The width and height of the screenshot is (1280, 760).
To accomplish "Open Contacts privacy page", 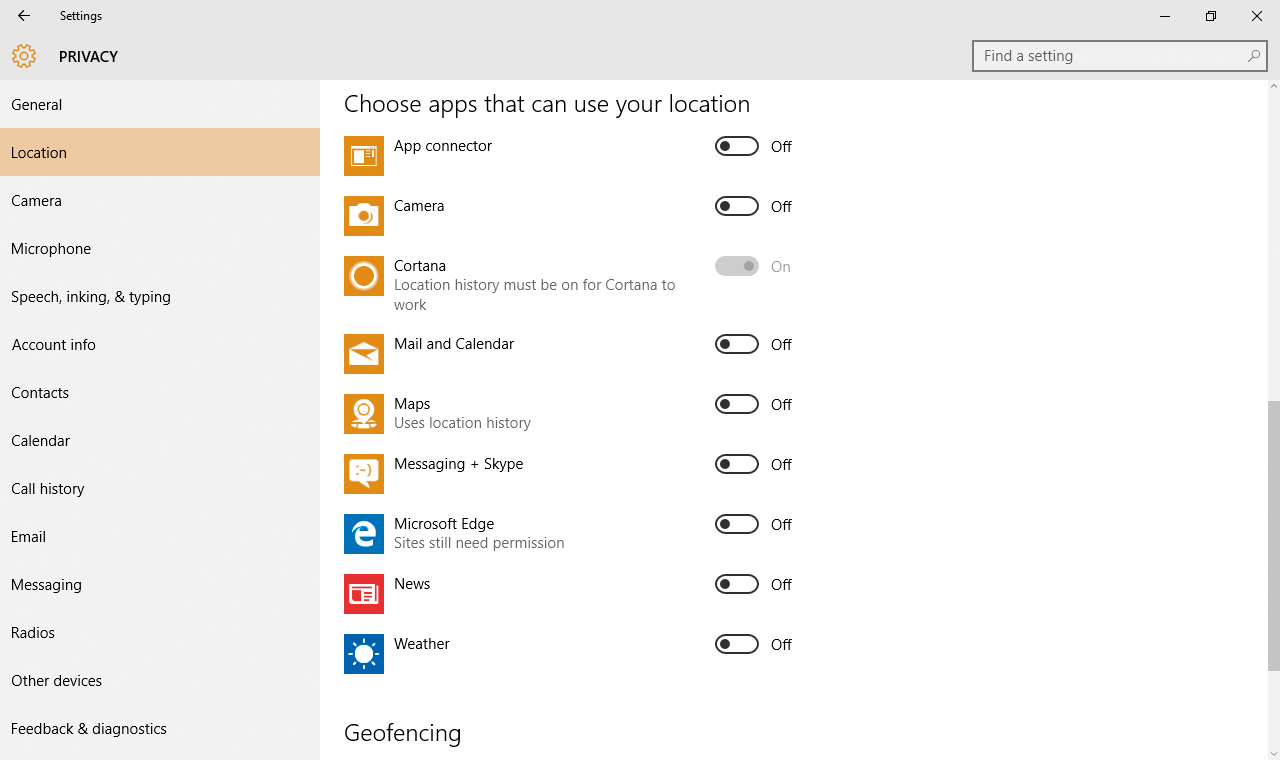I will [160, 392].
